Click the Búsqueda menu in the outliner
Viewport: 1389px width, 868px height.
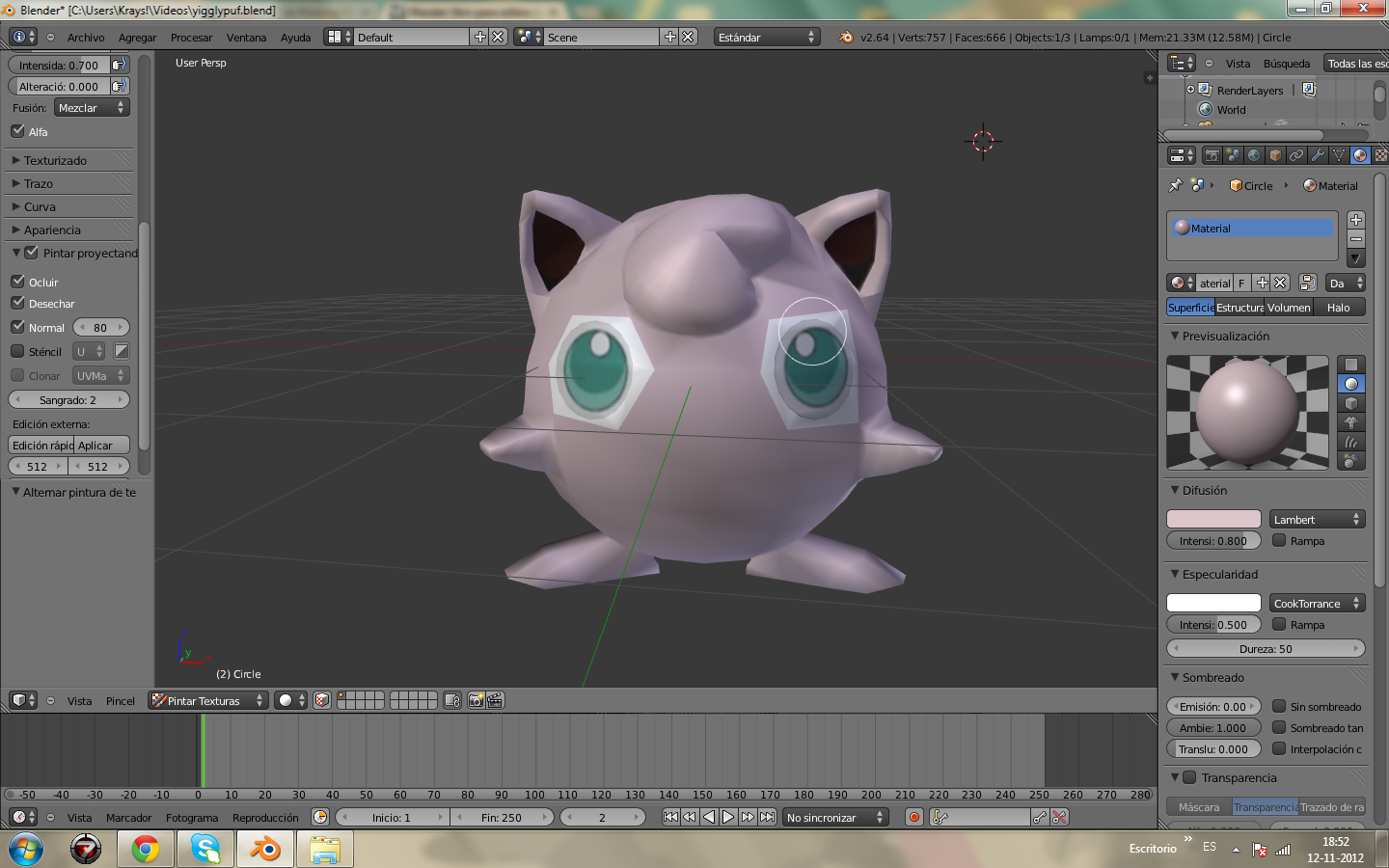point(1287,64)
